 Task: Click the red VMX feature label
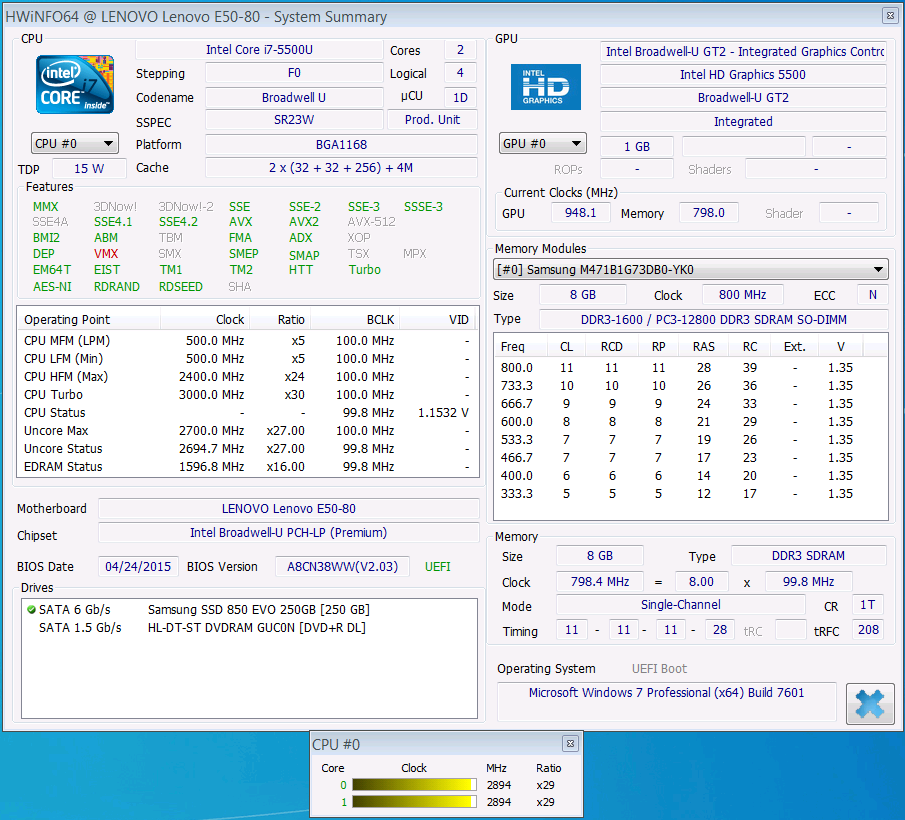click(106, 254)
